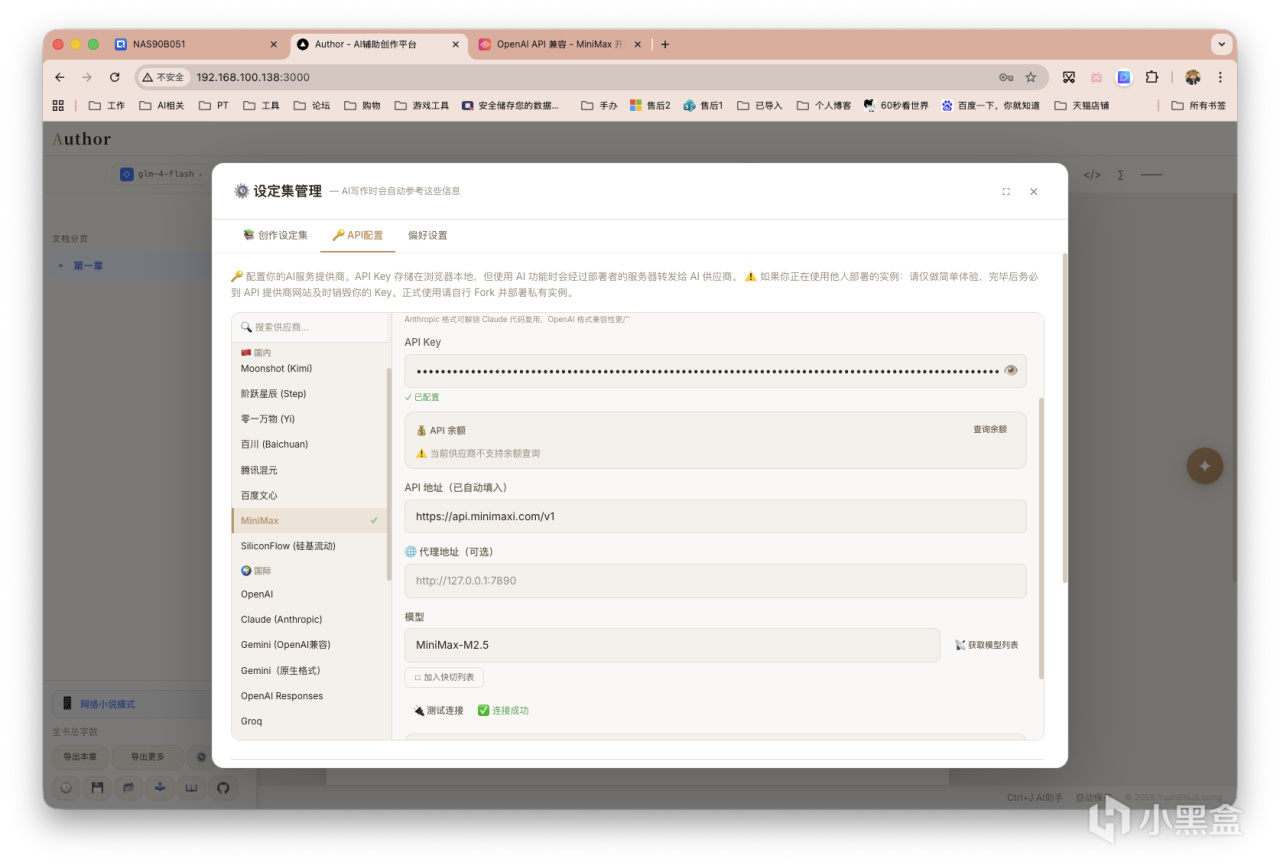Open the saved passwords key icon
This screenshot has height=866, width=1280.
pos(1005,77)
